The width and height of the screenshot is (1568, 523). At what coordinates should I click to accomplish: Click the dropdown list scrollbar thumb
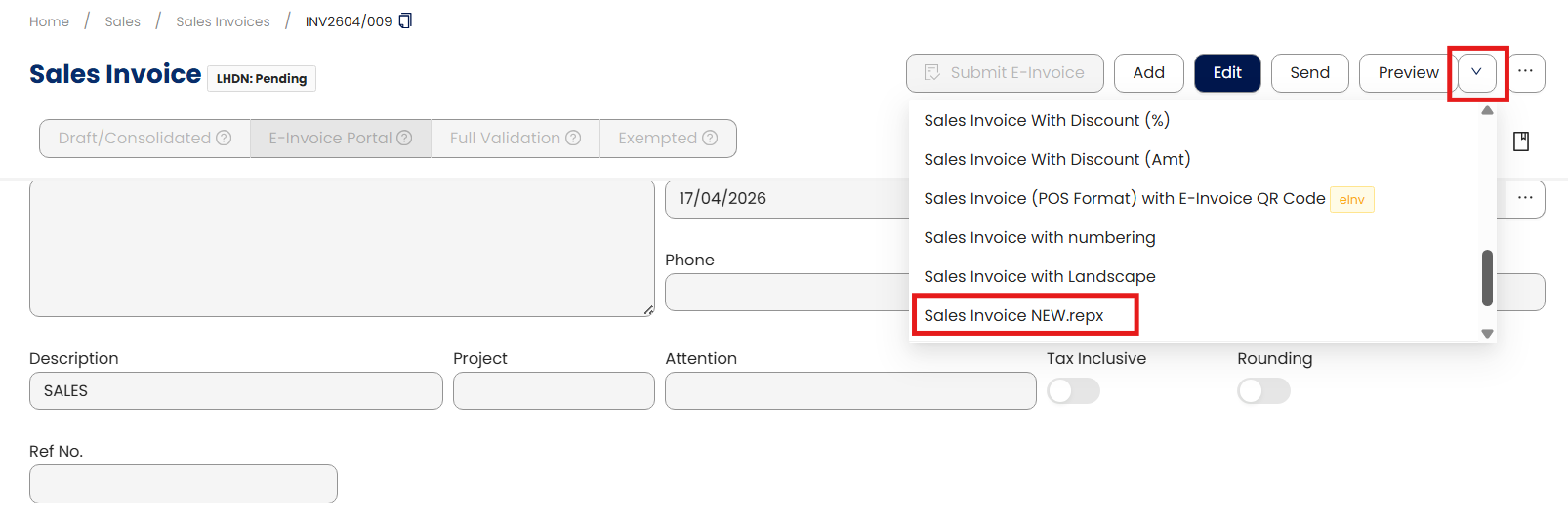click(x=1487, y=277)
